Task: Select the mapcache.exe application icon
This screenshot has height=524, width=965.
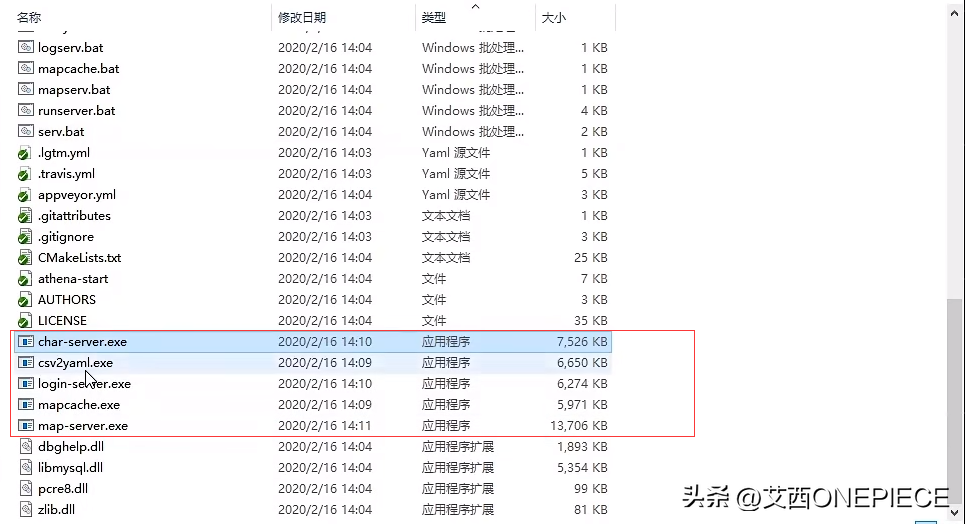Action: tap(26, 405)
